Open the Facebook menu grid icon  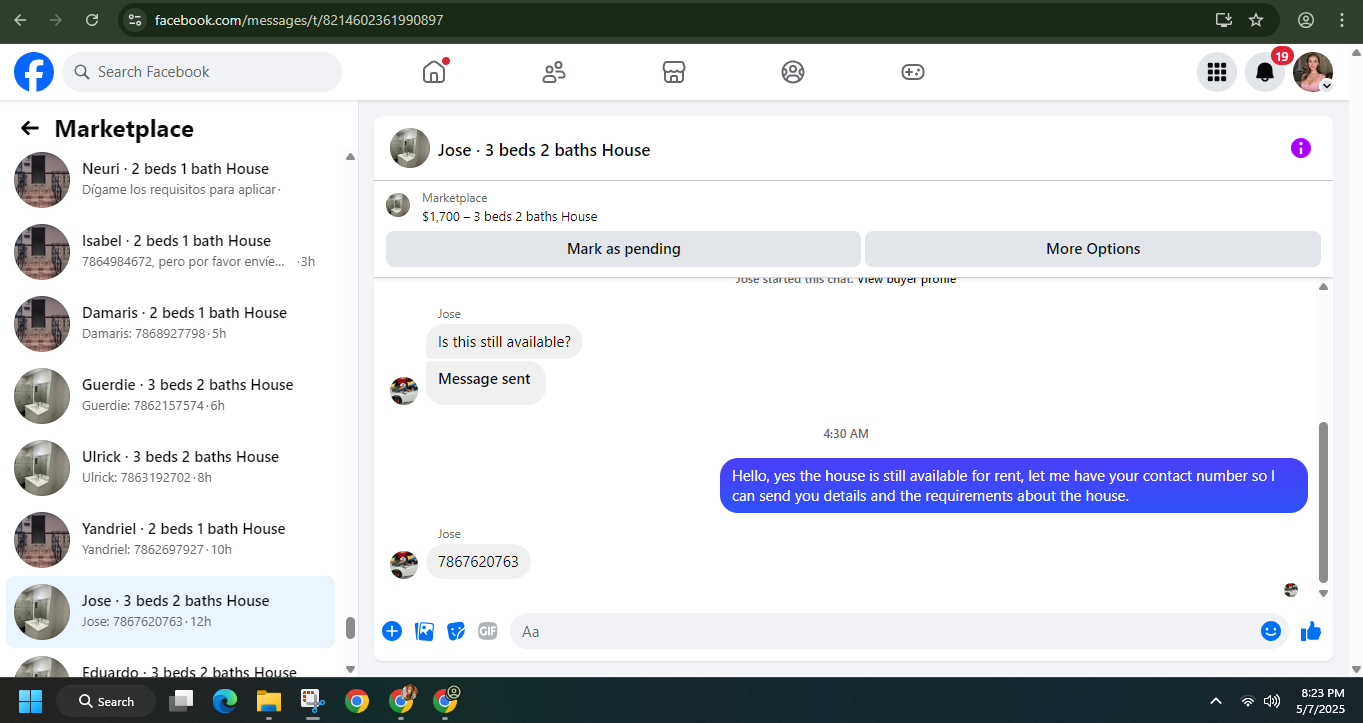[x=1217, y=72]
